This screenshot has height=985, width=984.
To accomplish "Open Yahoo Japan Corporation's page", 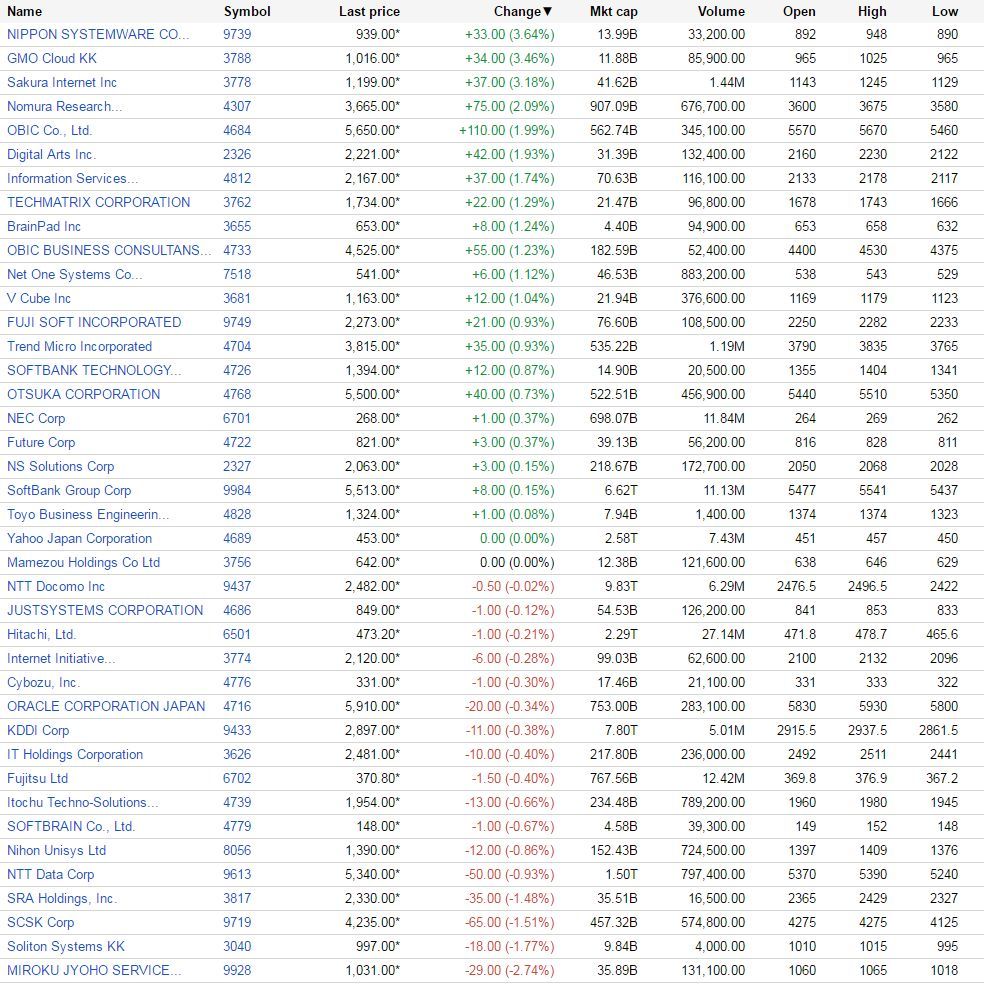I will (80, 538).
